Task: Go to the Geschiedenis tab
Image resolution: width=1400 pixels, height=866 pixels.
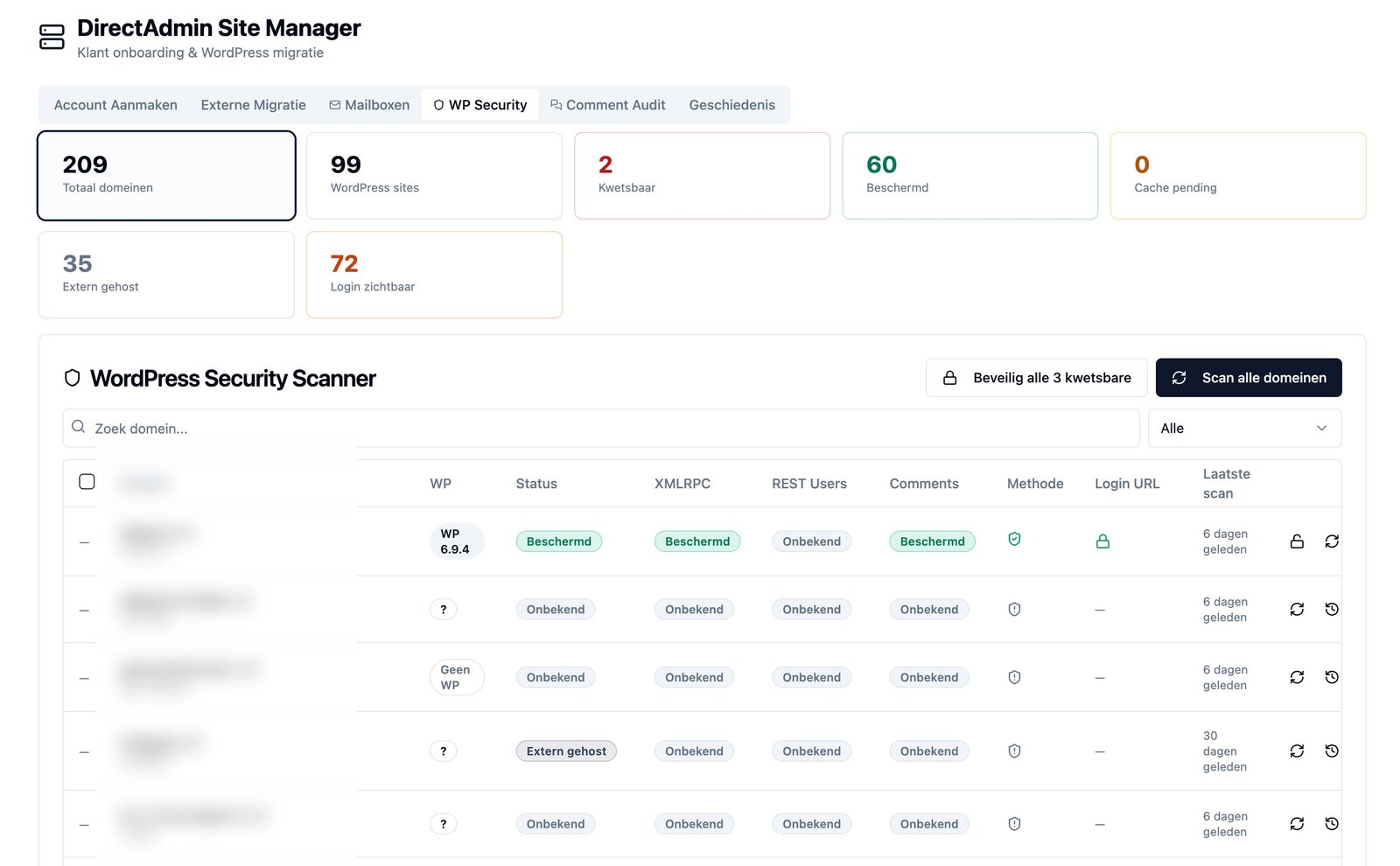Action: click(x=732, y=105)
